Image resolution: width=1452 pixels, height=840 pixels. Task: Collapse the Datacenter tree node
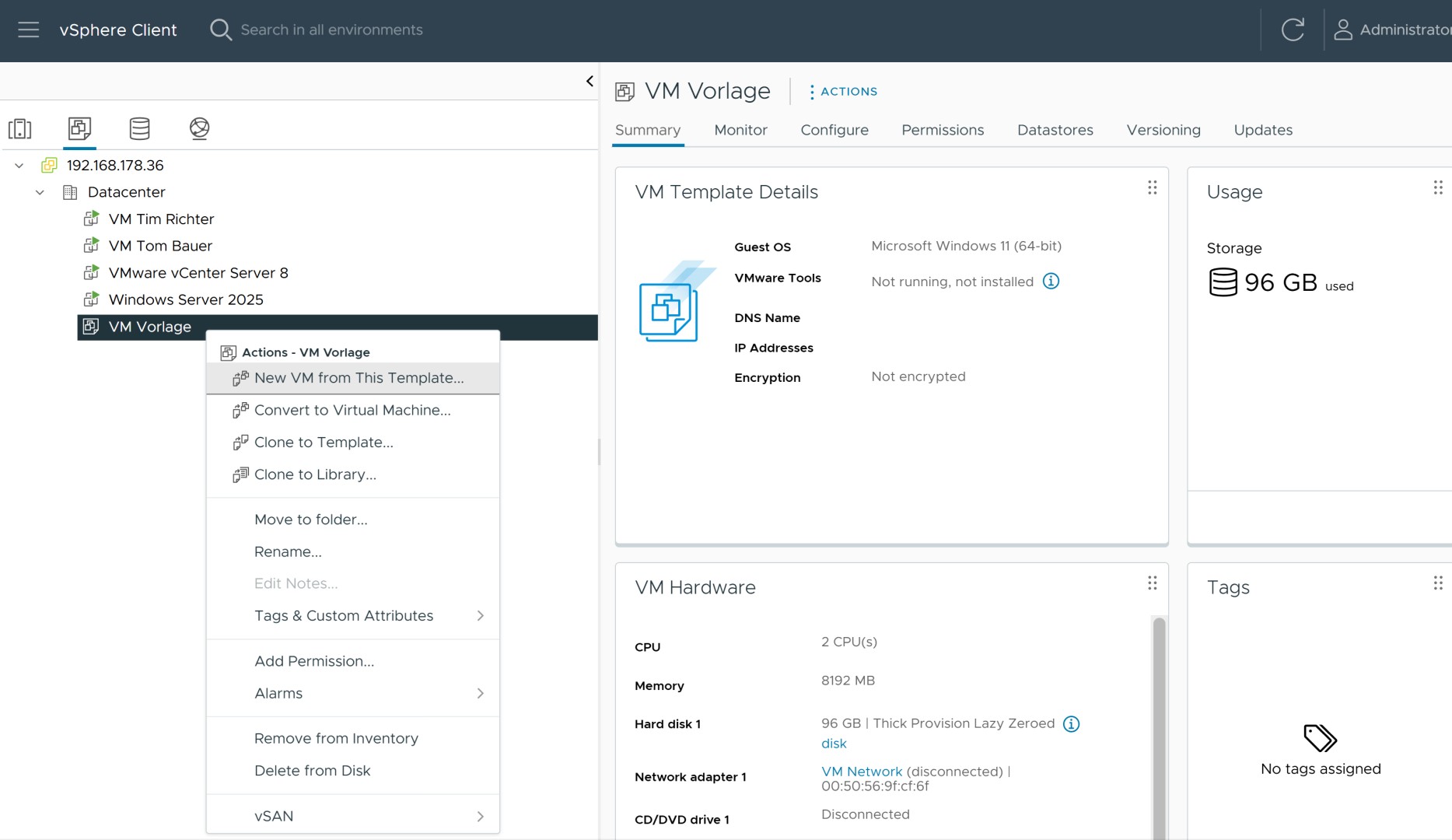click(40, 192)
